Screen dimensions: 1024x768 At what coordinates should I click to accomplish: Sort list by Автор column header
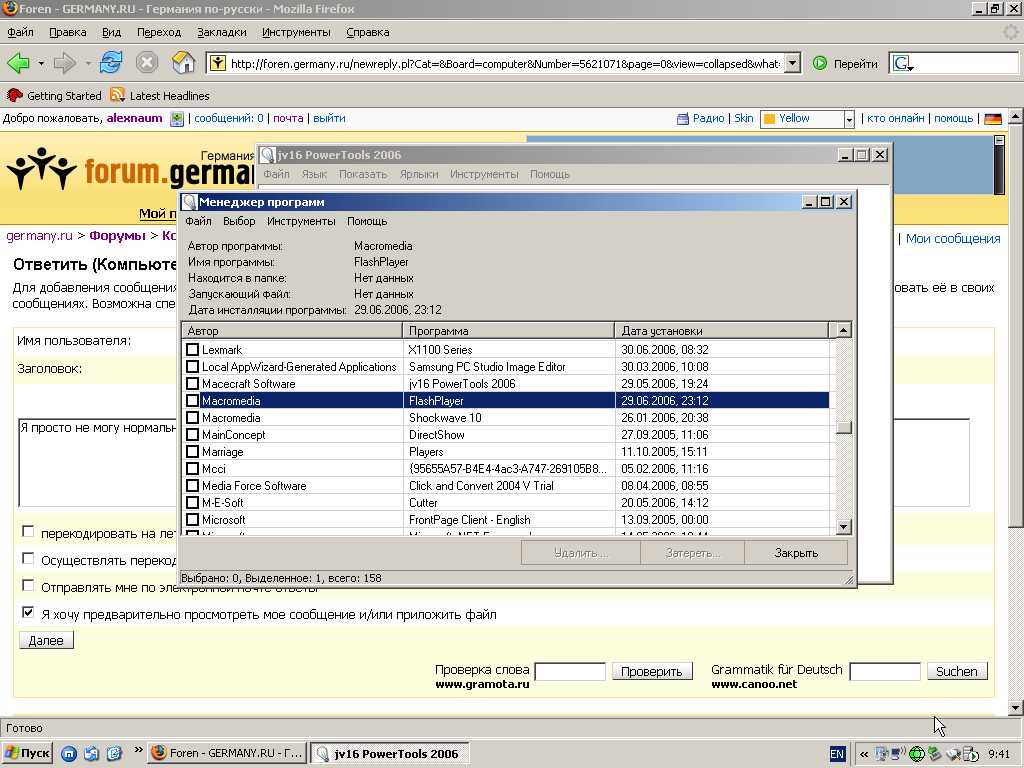pyautogui.click(x=292, y=330)
